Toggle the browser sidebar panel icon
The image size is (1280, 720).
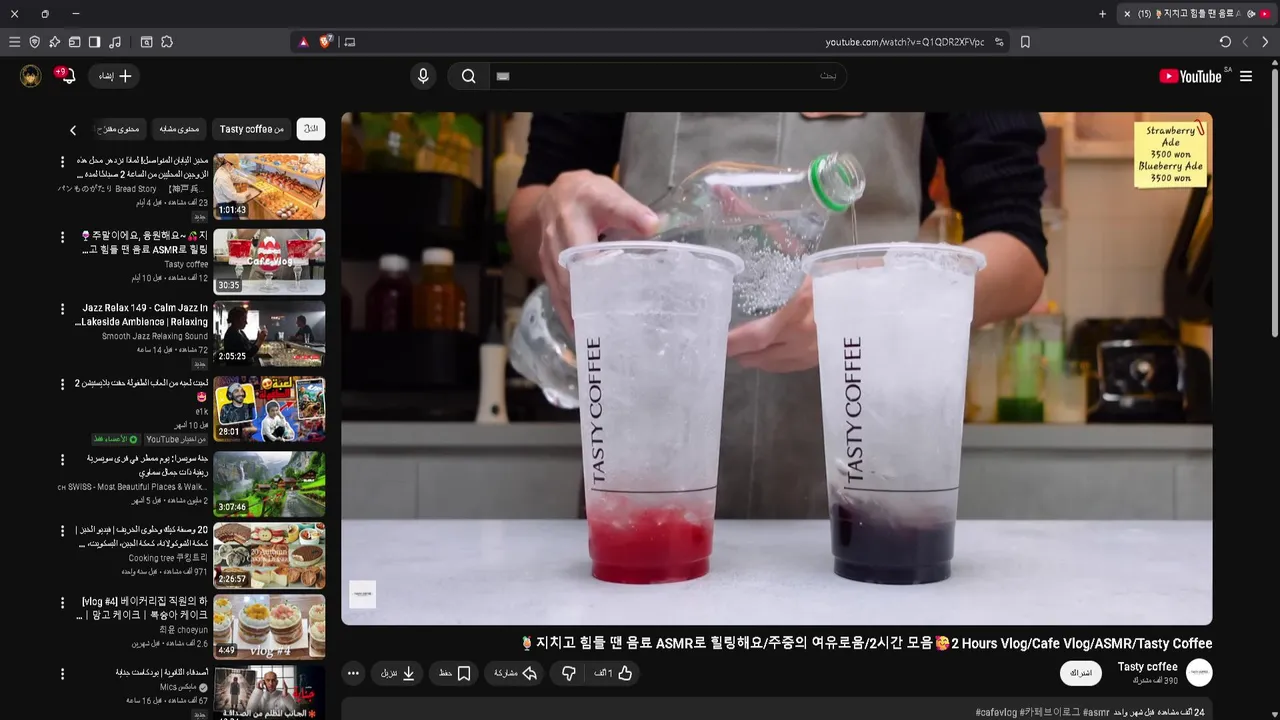94,42
